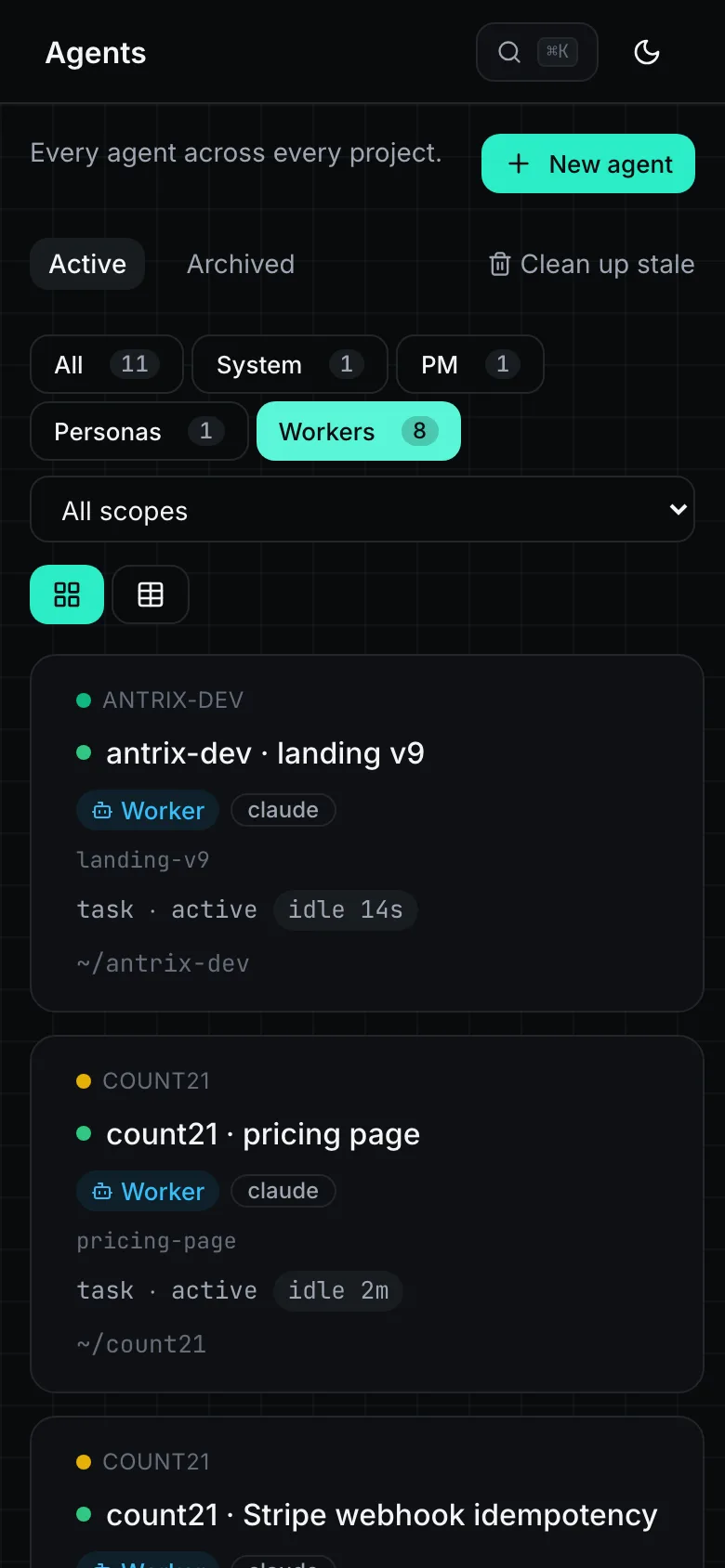Click Worker badge on landing v9 card
Screen dimensions: 725x1568
click(148, 810)
